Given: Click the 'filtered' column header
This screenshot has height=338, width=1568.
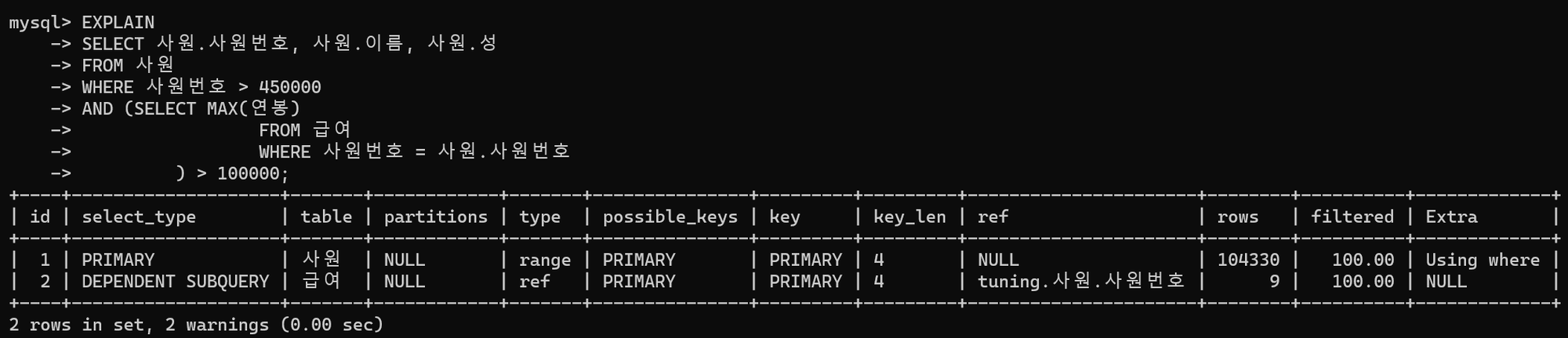Looking at the screenshot, I should 1352,216.
